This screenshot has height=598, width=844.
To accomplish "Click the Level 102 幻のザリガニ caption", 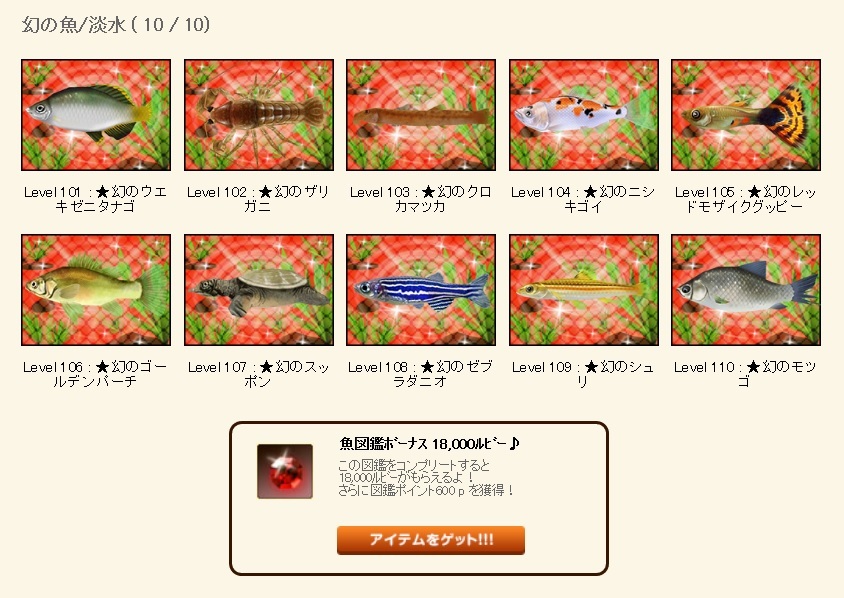I will (x=258, y=199).
